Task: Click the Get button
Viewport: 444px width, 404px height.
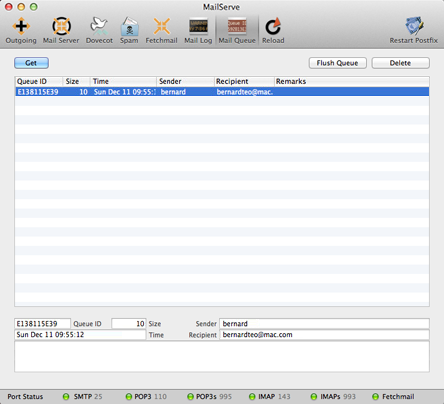Action: click(31, 63)
